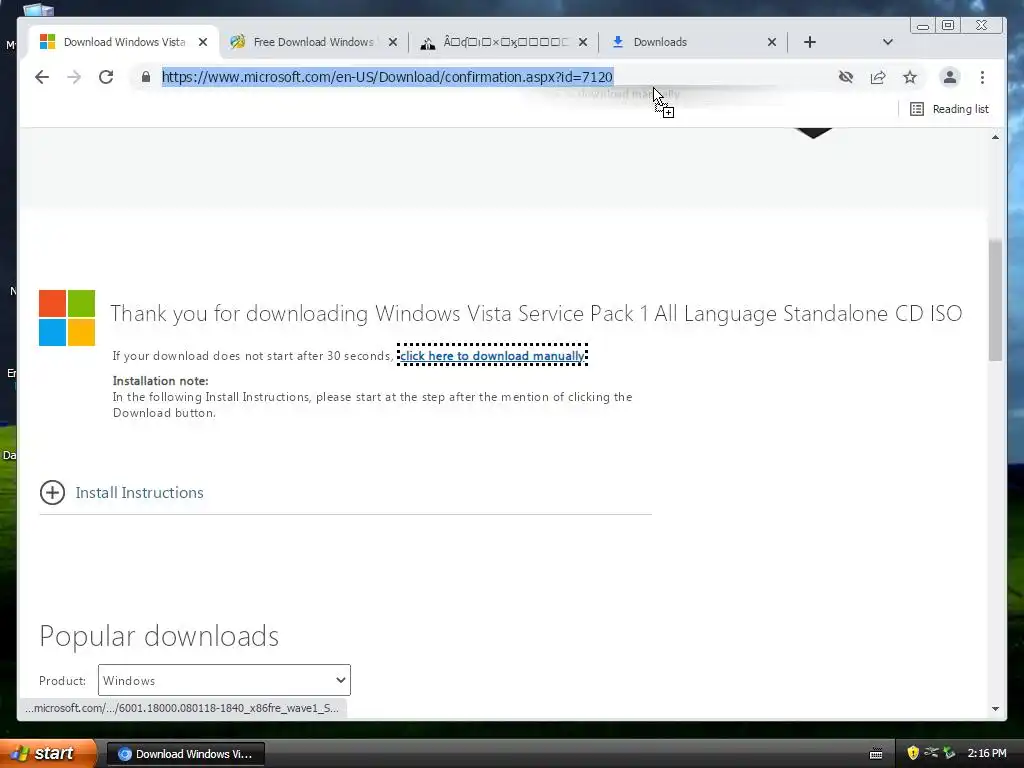Expand the tab search chevron
Screen dimensions: 1024x768
(x=888, y=42)
